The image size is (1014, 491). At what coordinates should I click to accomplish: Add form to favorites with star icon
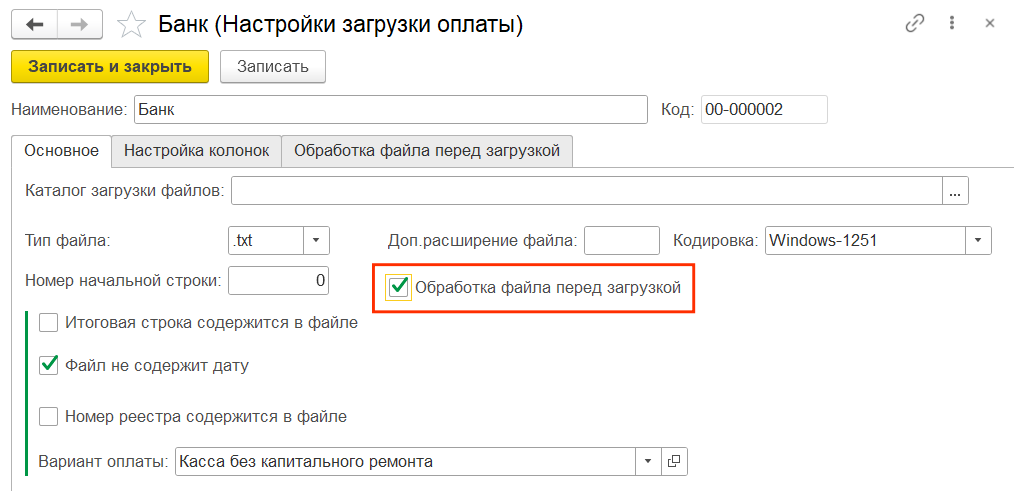pyautogui.click(x=131, y=24)
